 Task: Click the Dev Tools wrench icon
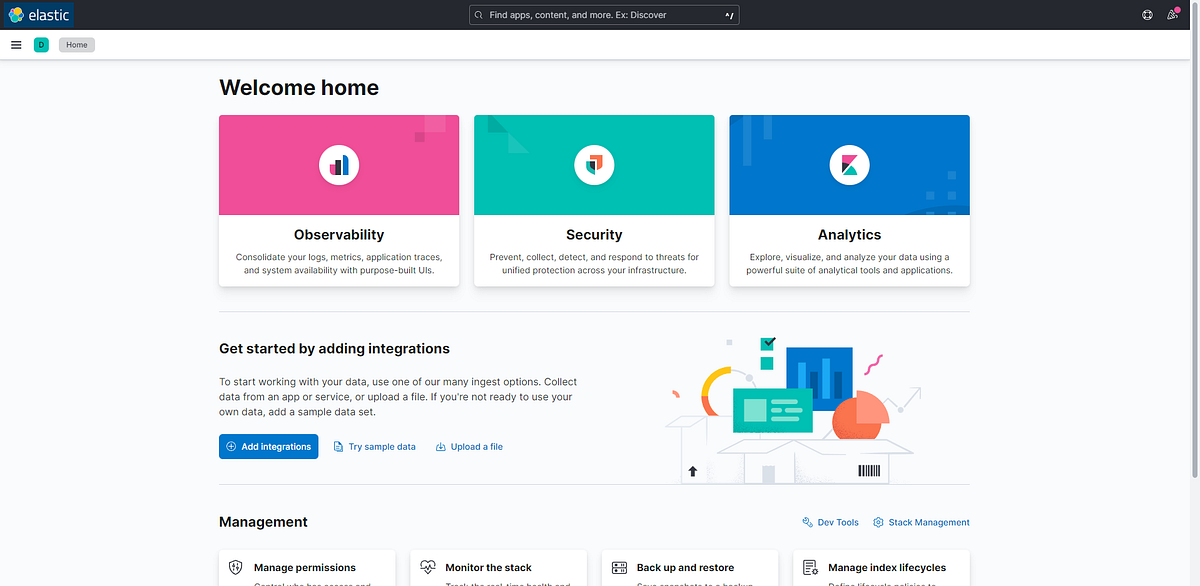point(806,521)
